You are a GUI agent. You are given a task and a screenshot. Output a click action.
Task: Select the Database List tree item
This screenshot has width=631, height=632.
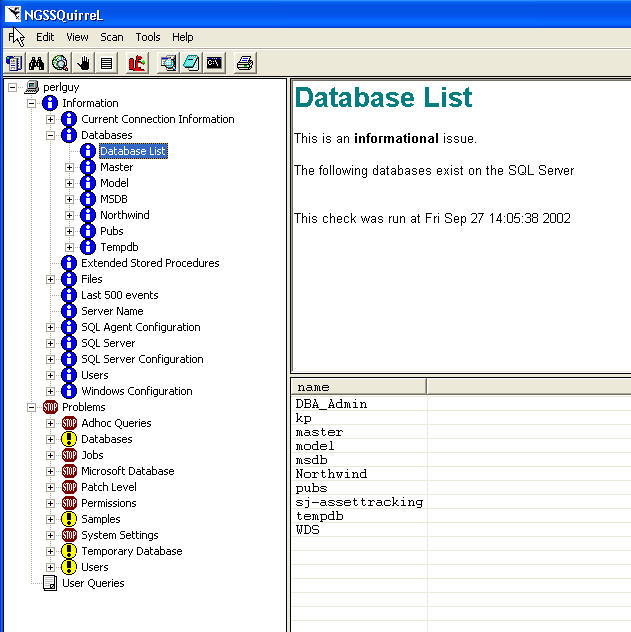(x=133, y=151)
